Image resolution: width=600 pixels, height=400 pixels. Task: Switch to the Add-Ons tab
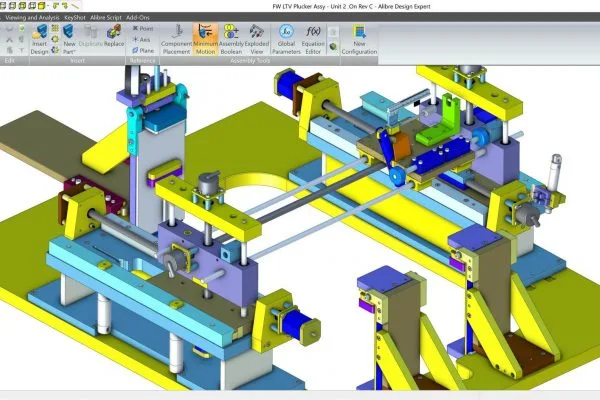137,18
